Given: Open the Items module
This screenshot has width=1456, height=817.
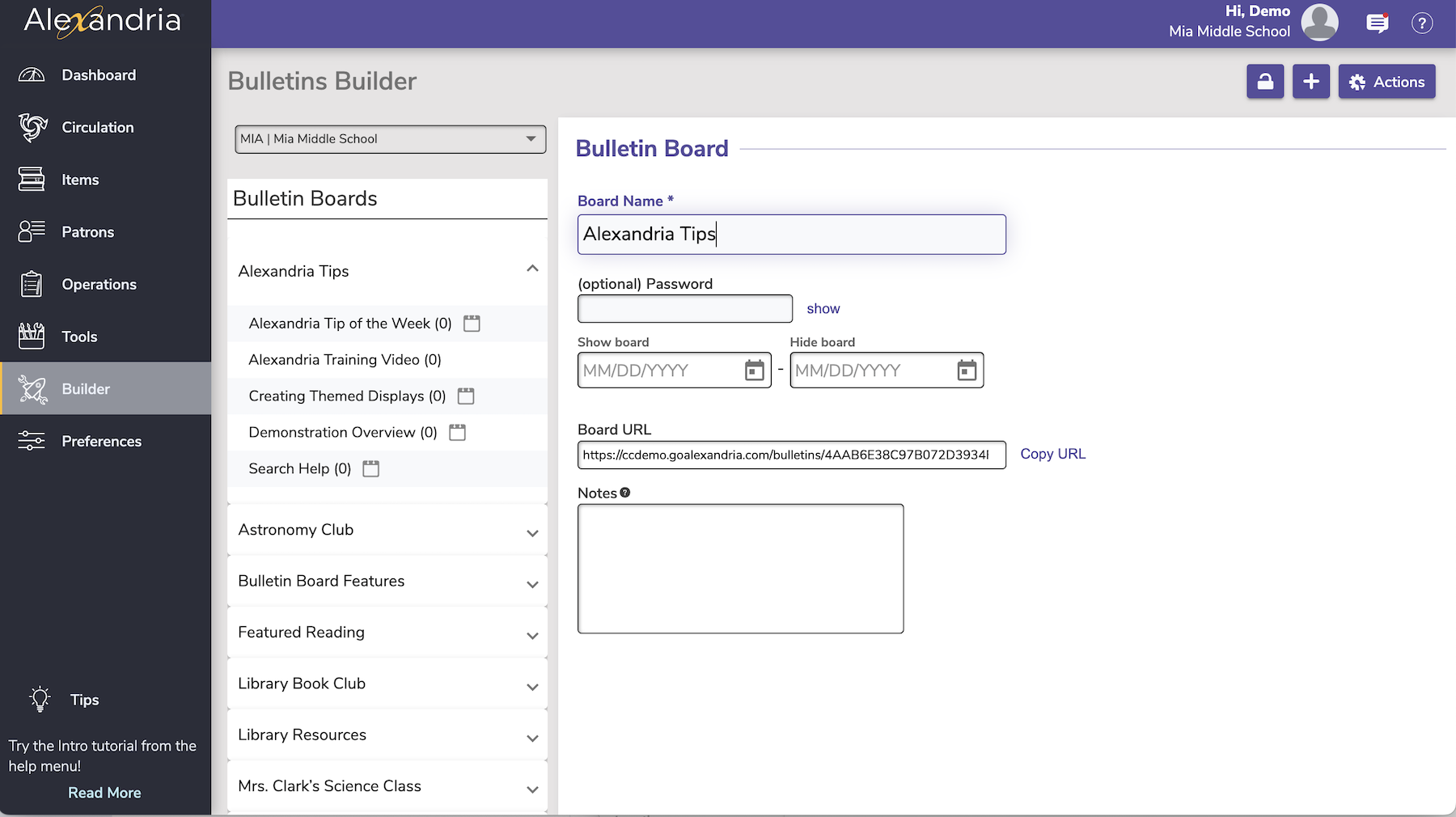Looking at the screenshot, I should click(x=79, y=179).
